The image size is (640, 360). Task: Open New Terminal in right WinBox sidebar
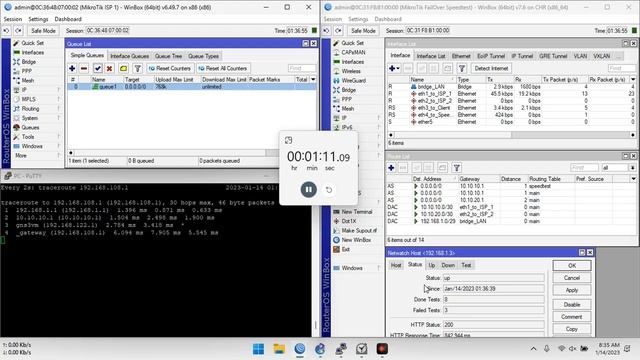point(357,212)
